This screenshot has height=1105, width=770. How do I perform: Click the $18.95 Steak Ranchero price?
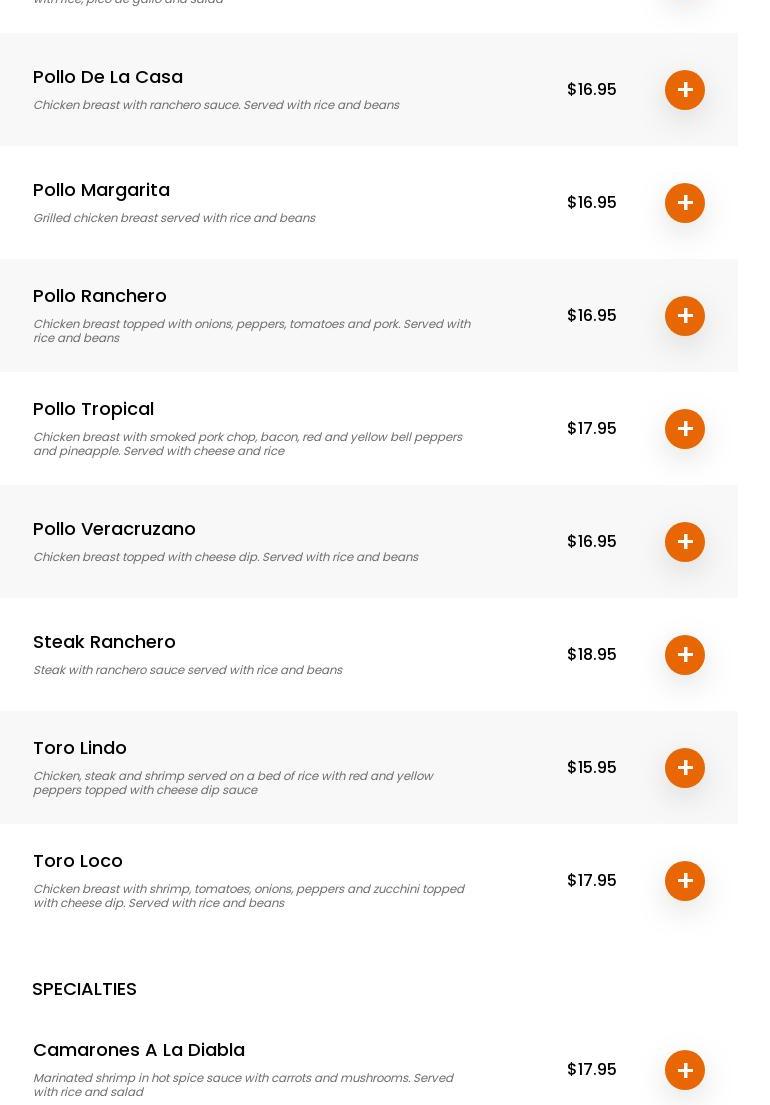(x=591, y=654)
